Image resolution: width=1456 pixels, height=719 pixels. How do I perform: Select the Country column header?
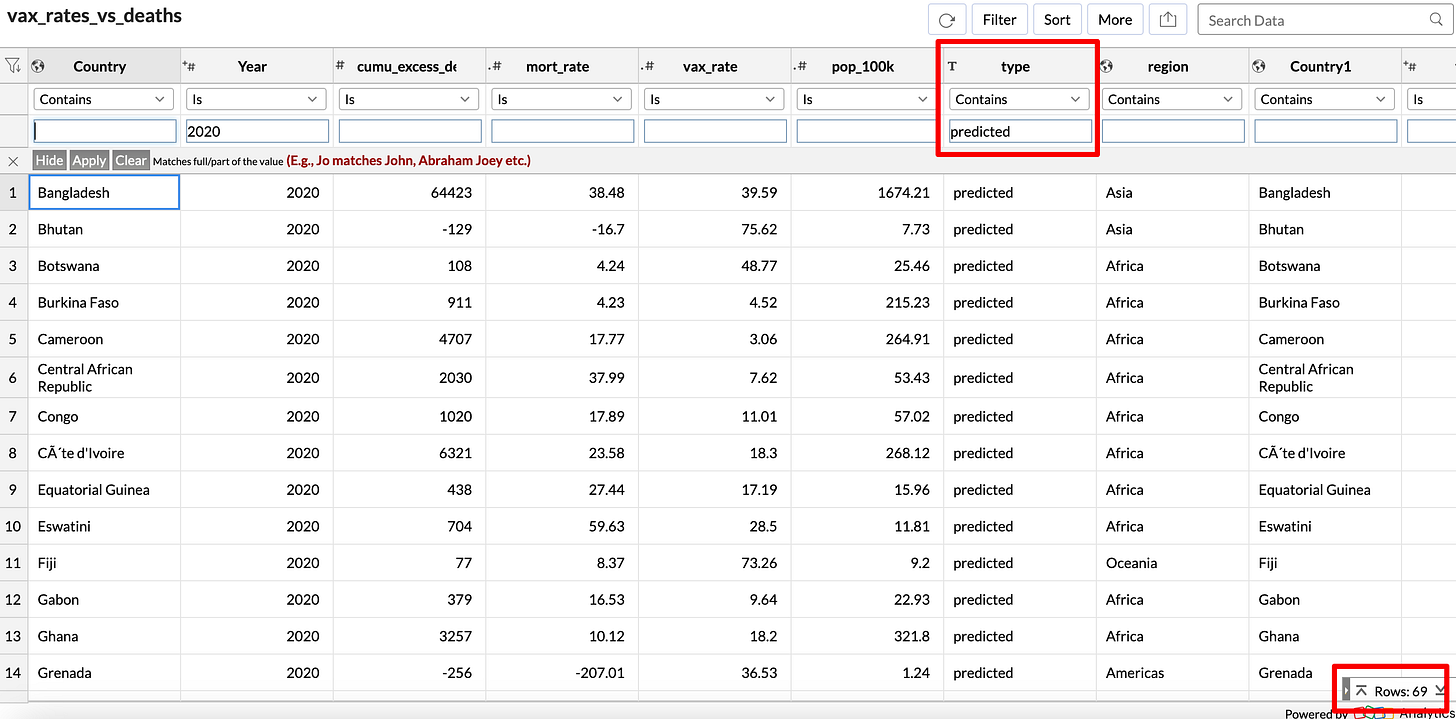[x=104, y=66]
